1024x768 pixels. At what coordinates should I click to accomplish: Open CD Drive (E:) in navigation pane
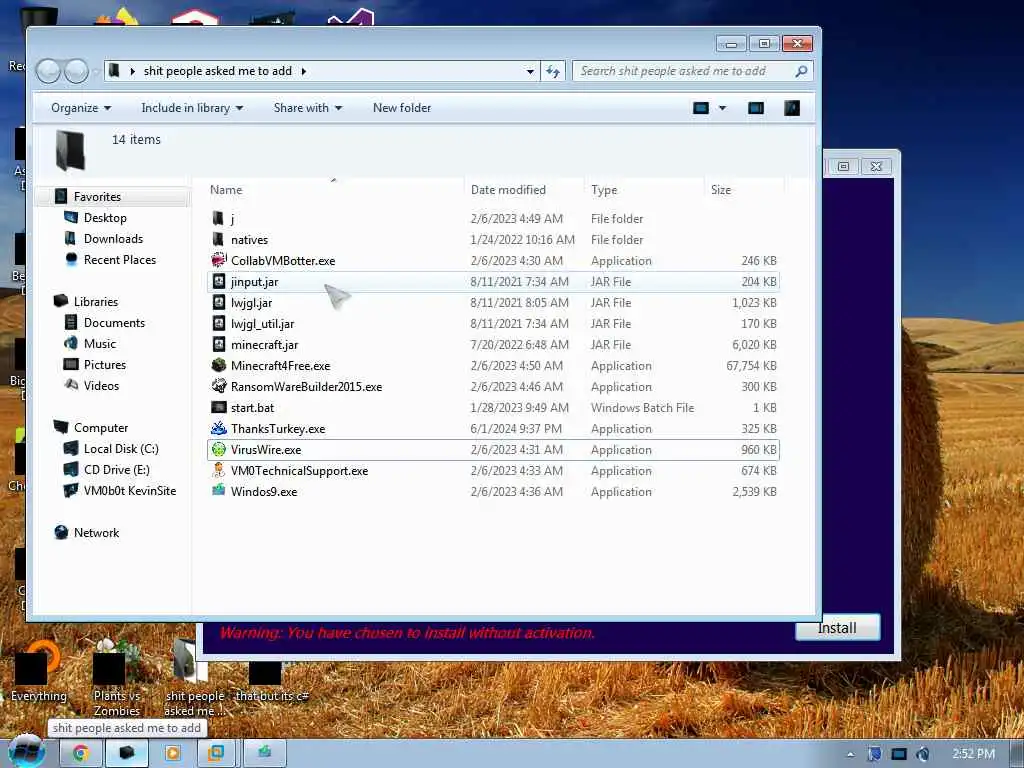pyautogui.click(x=116, y=470)
